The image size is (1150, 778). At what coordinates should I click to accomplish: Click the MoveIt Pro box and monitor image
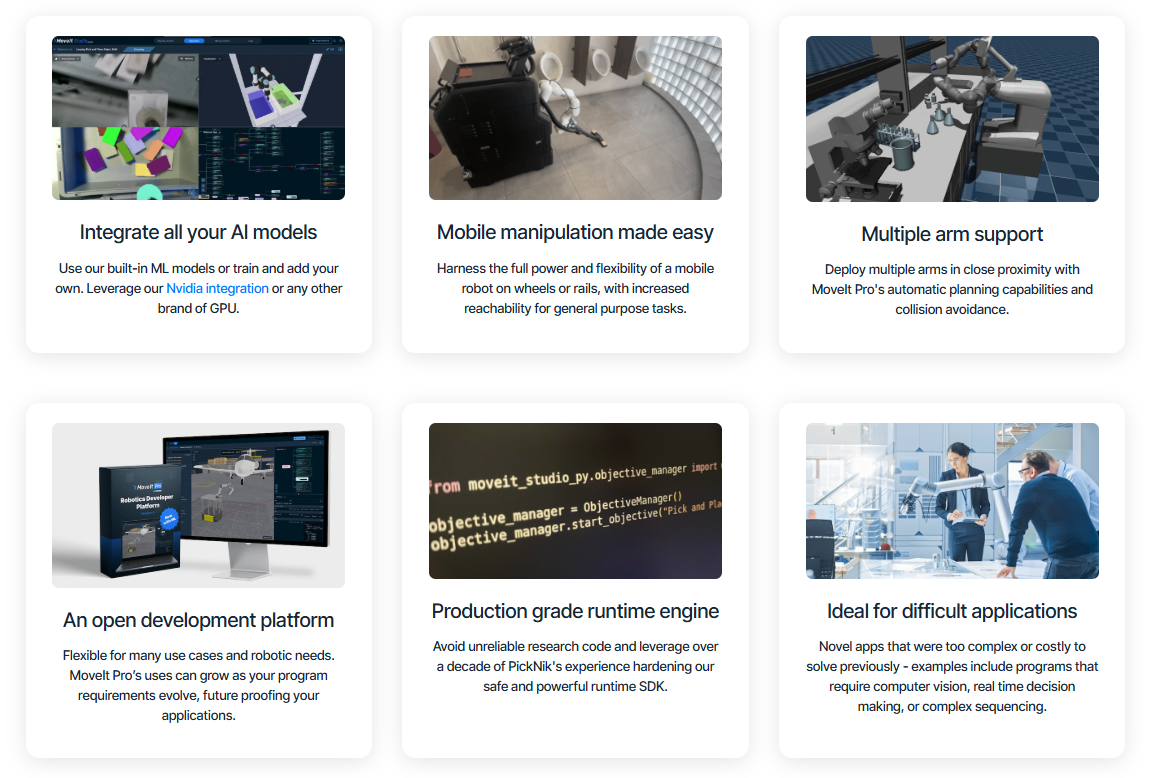point(198,505)
